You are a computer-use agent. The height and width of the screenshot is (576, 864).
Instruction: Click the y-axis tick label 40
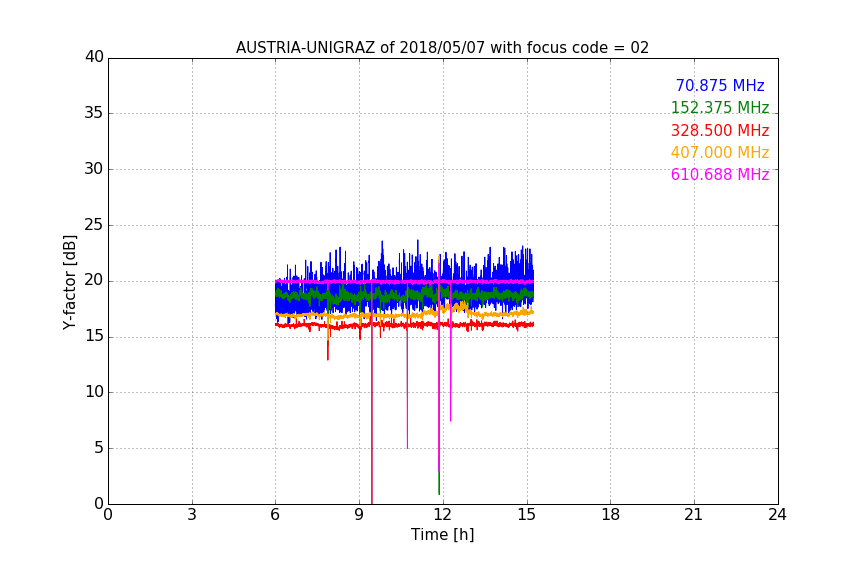tap(94, 57)
